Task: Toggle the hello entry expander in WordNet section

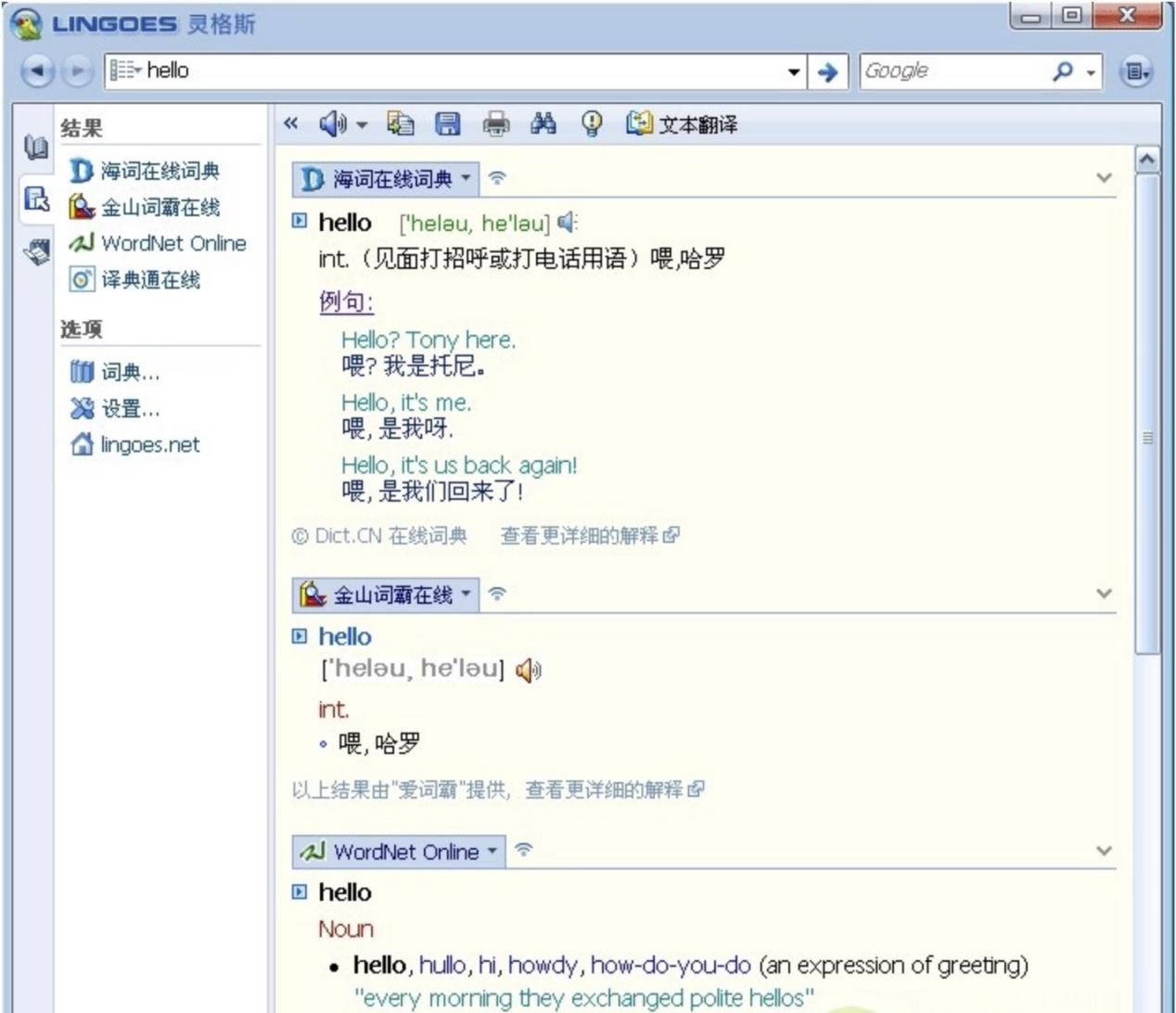Action: pos(299,891)
